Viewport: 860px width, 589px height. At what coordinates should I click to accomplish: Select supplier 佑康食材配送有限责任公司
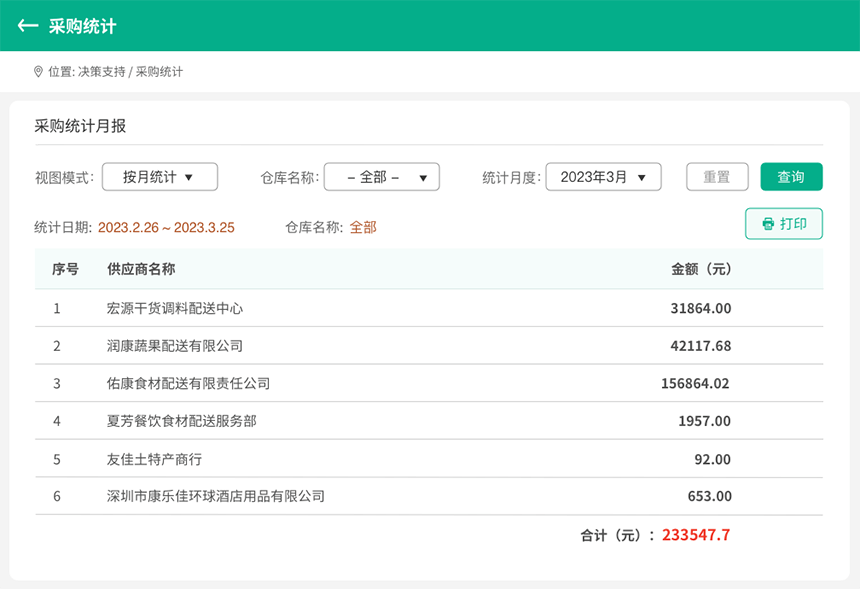[188, 383]
